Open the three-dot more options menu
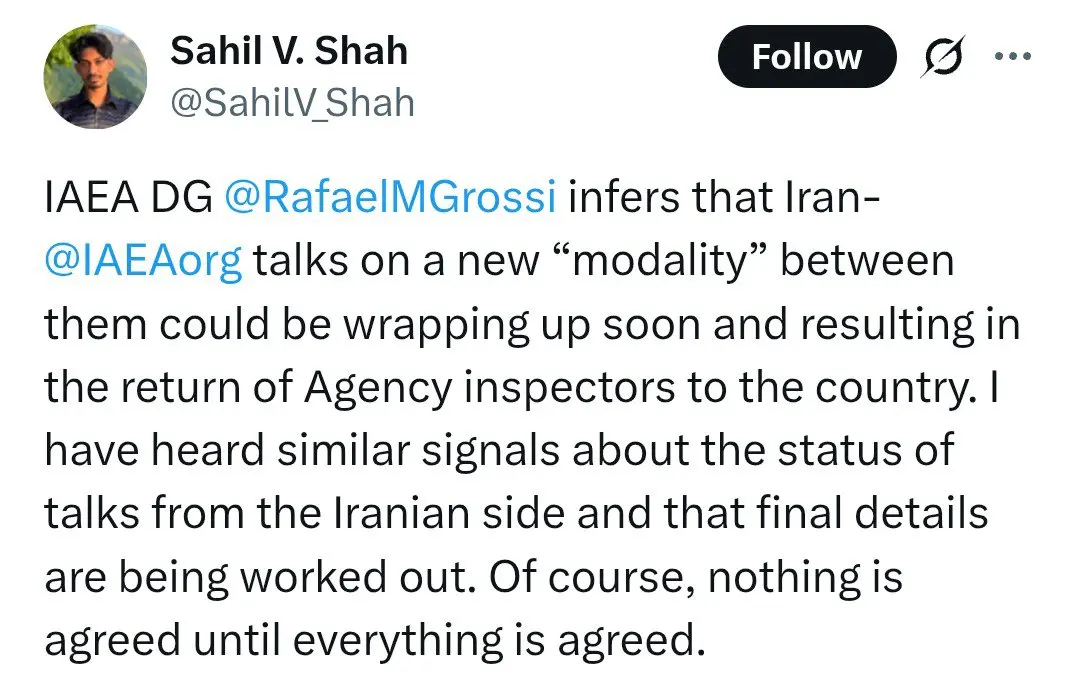The image size is (1080, 684). tap(1011, 56)
